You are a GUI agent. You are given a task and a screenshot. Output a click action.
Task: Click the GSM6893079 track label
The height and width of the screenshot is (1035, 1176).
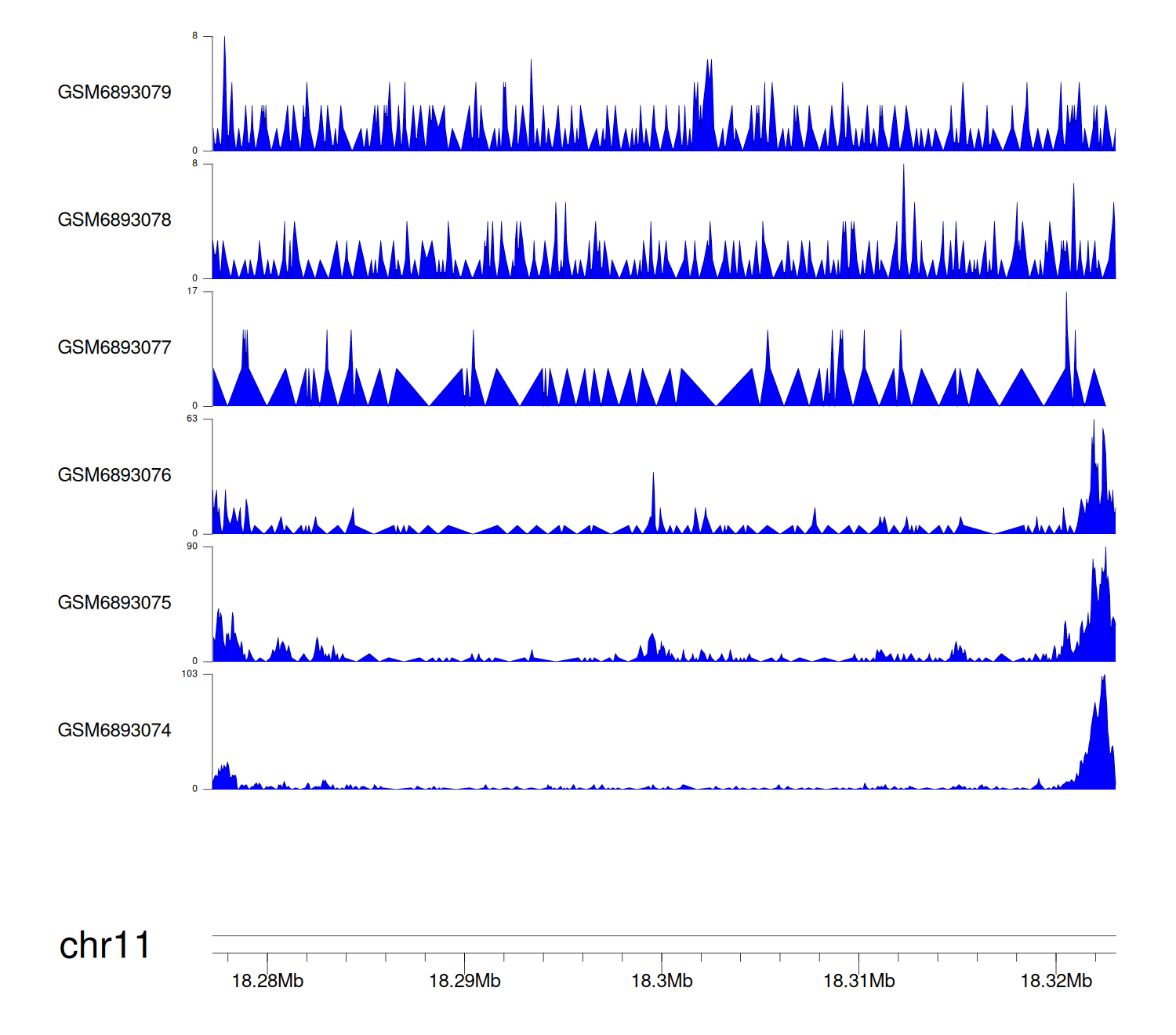(x=114, y=93)
